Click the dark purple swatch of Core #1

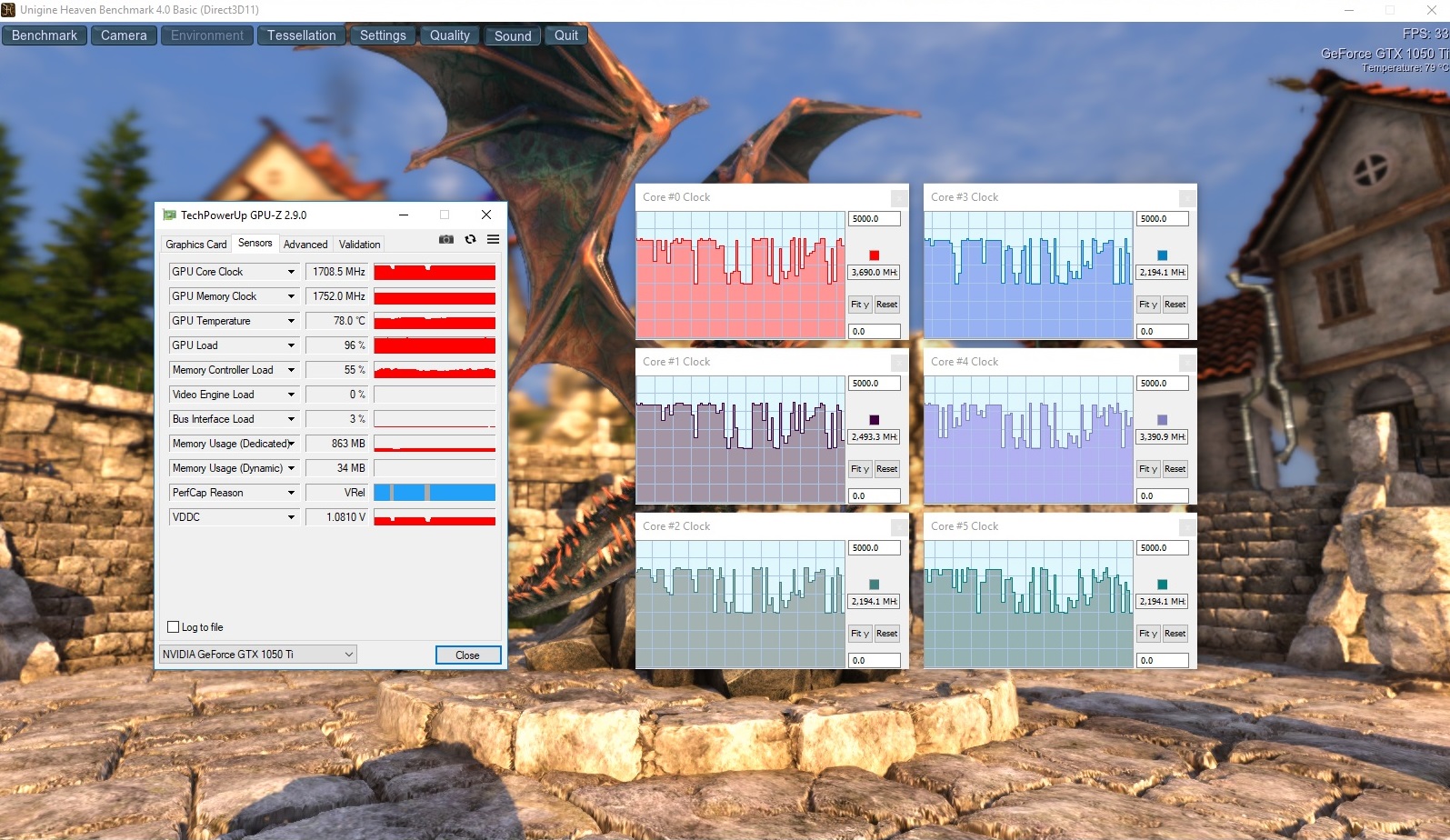point(874,420)
